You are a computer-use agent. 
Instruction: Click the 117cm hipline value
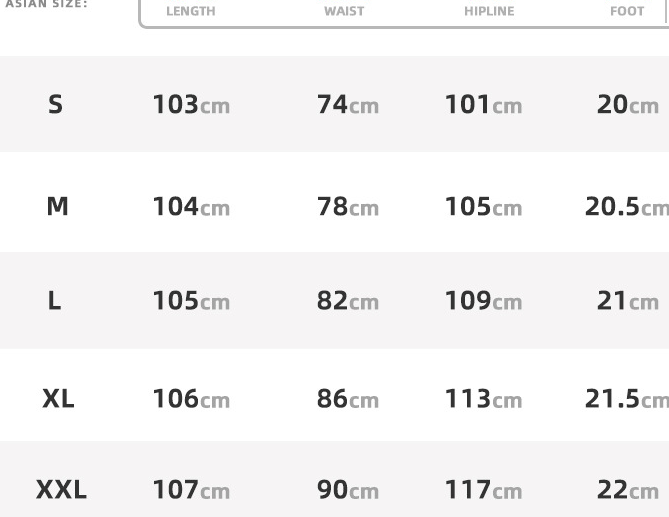coord(483,491)
